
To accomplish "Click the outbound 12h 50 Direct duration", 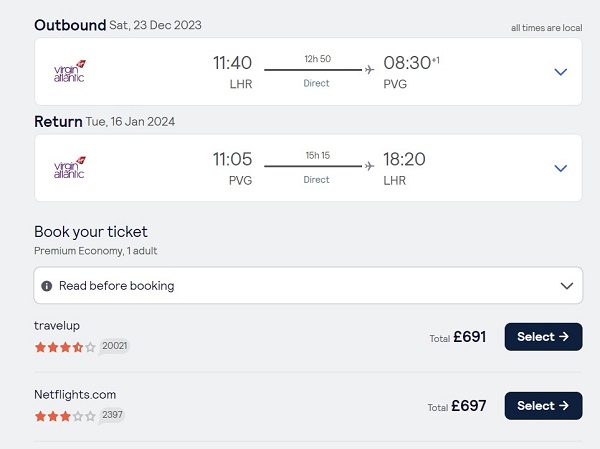I will (317, 71).
